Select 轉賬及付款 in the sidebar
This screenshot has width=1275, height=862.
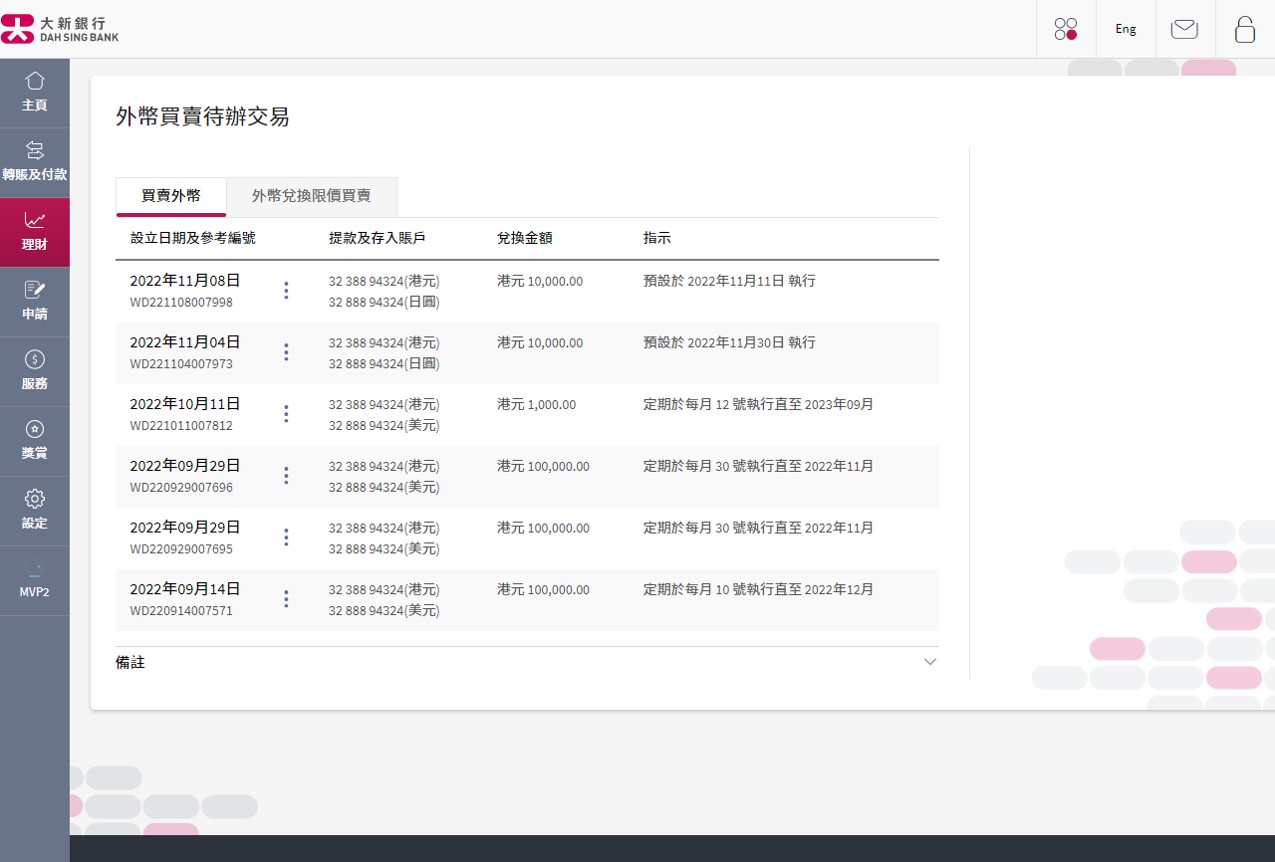[x=35, y=161]
